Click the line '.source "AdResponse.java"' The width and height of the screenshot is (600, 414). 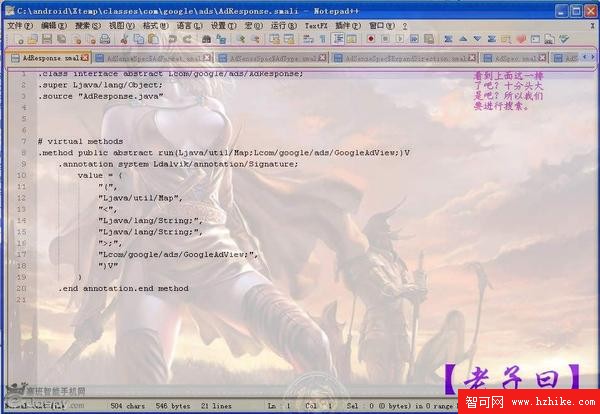(x=101, y=96)
